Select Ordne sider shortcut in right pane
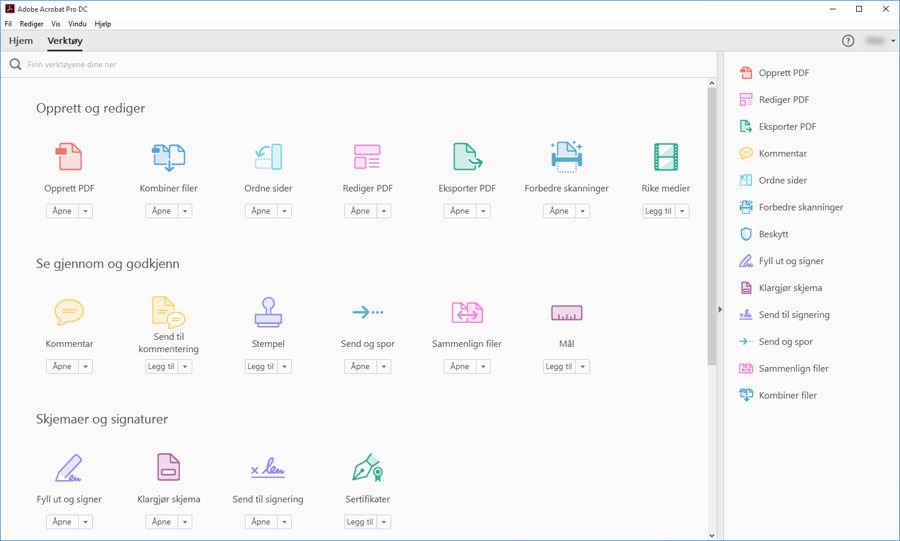 tap(773, 180)
